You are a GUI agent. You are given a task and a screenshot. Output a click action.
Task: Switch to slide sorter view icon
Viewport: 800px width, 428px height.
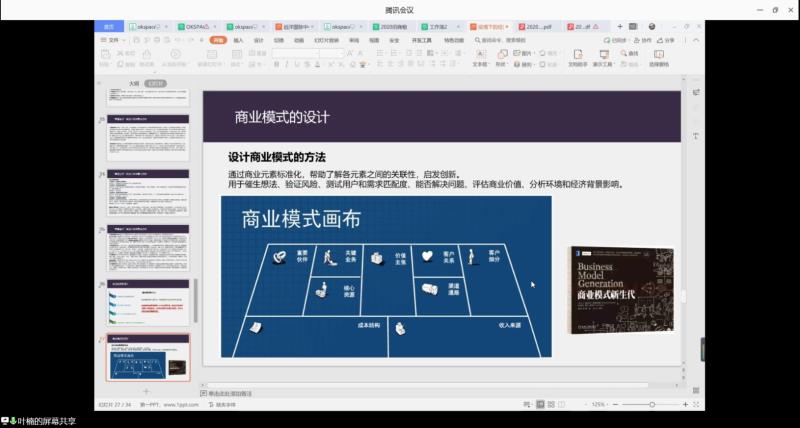(x=553, y=404)
